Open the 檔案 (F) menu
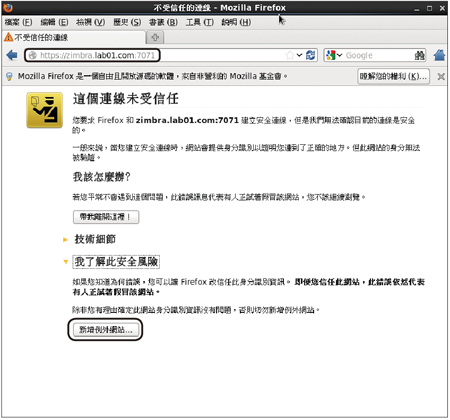This screenshot has width=450, height=420. click(18, 22)
